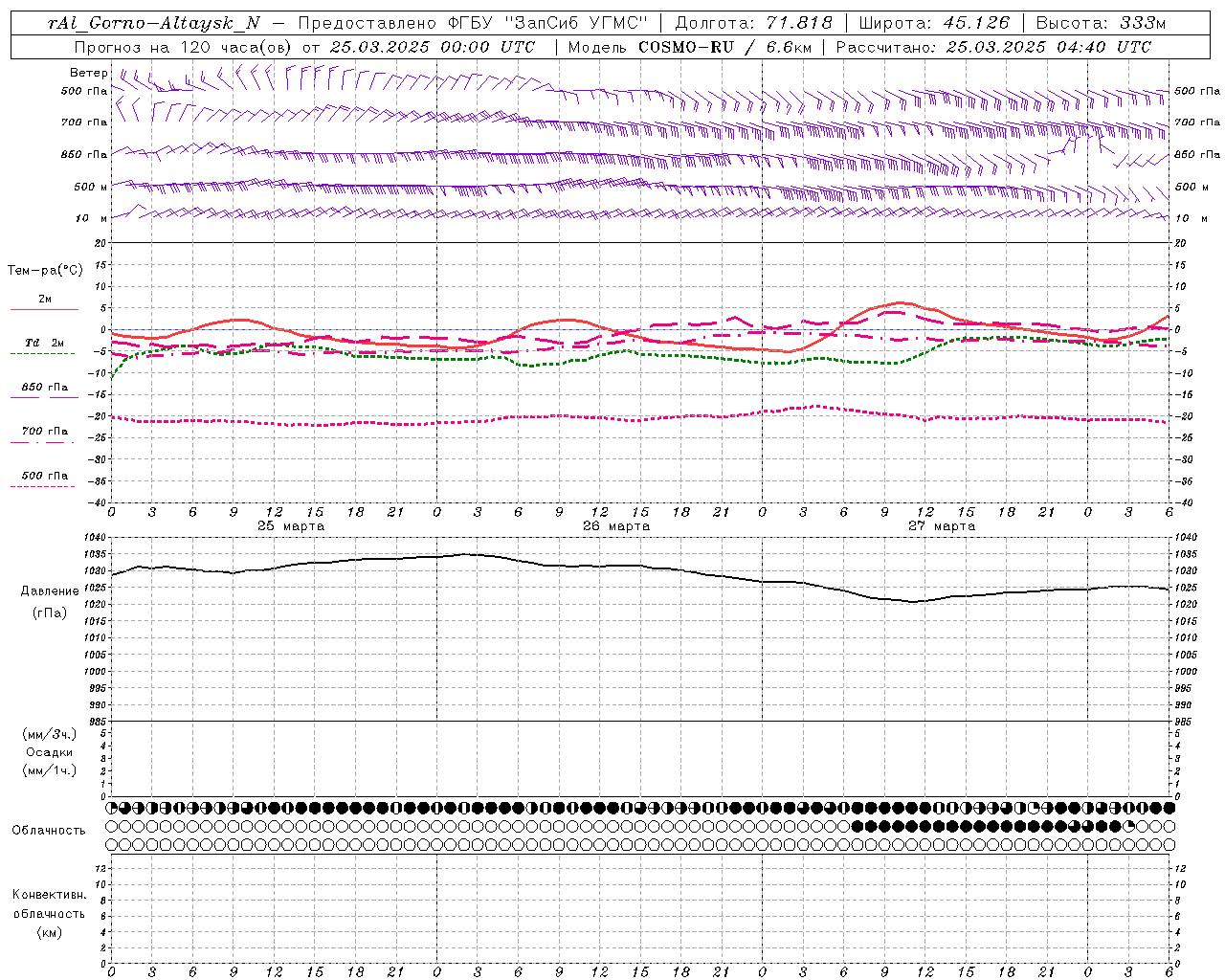Click the Широта: 45.126 value
Viewport: 1225px width, 980px height.
click(934, 23)
